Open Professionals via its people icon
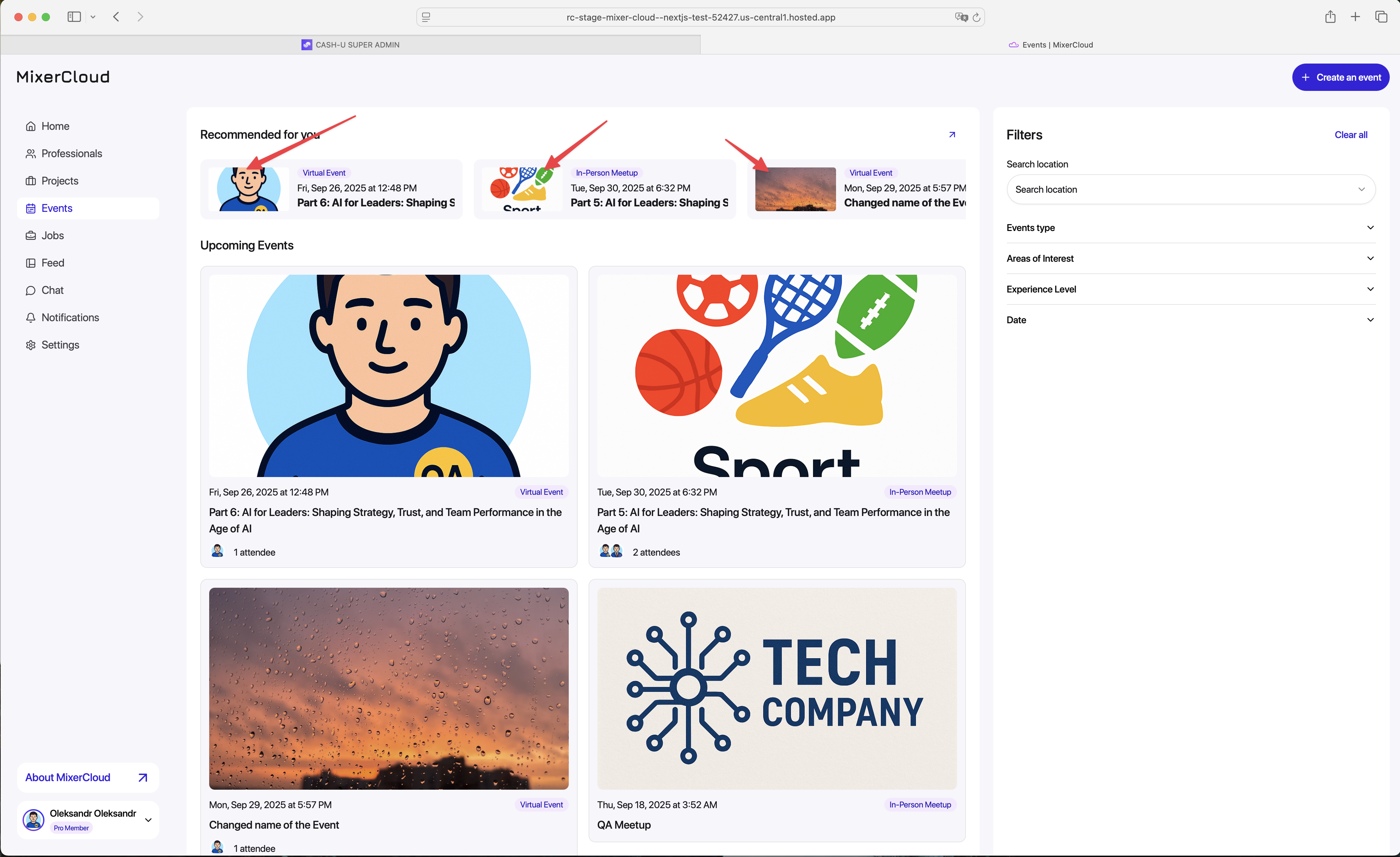1400x857 pixels. click(x=31, y=153)
